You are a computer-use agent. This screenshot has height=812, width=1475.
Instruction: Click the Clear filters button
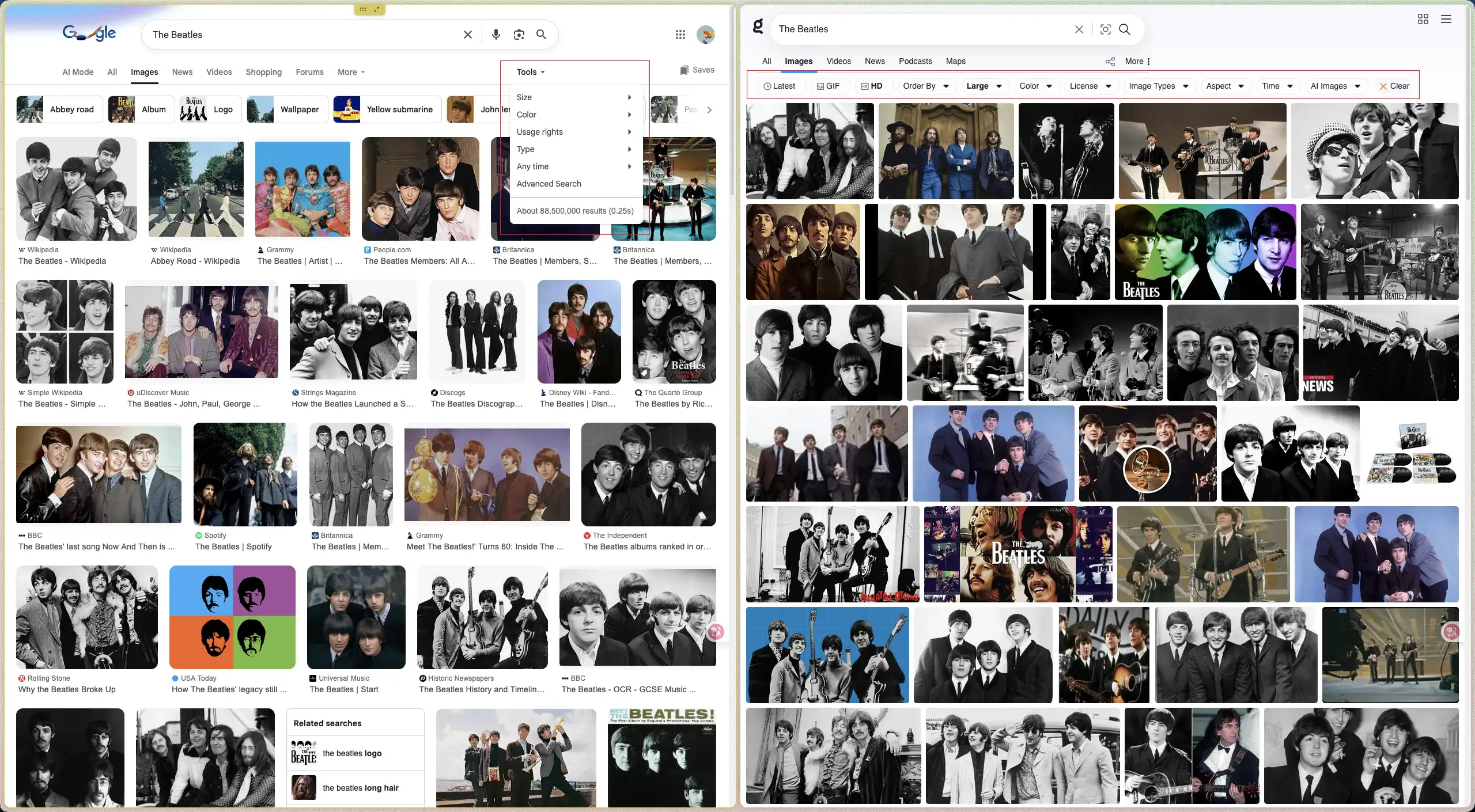point(1394,86)
